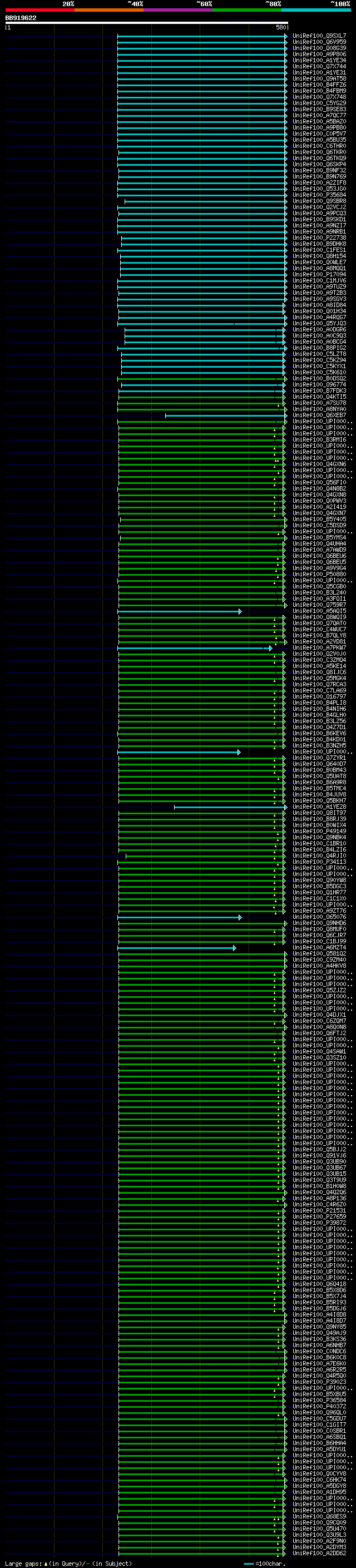The width and height of the screenshot is (356, 1568).
Task: Open the UniRef100_Q9AT58 entry
Action: coord(319,78)
